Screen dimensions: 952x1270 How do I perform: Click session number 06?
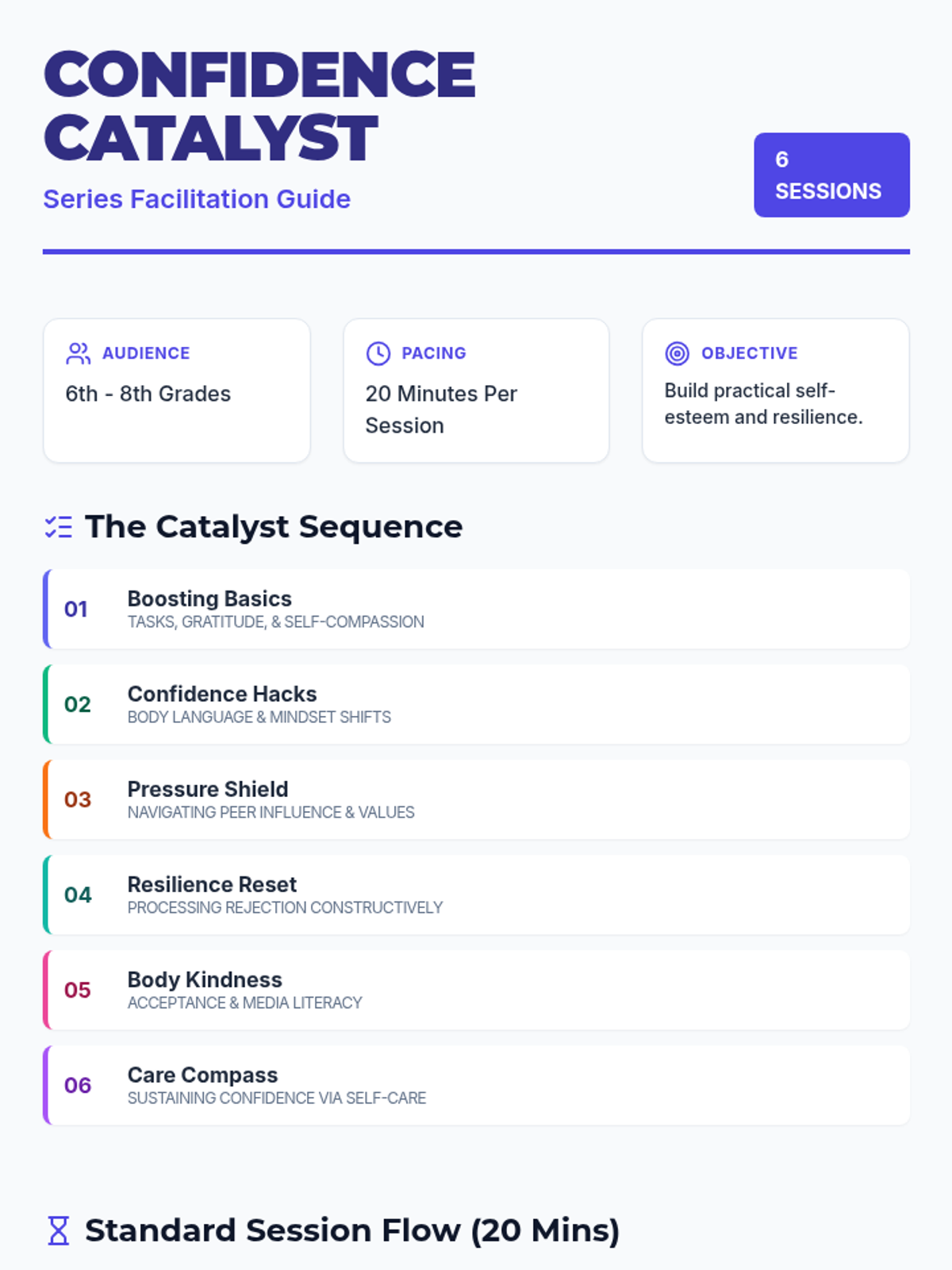pos(78,1085)
